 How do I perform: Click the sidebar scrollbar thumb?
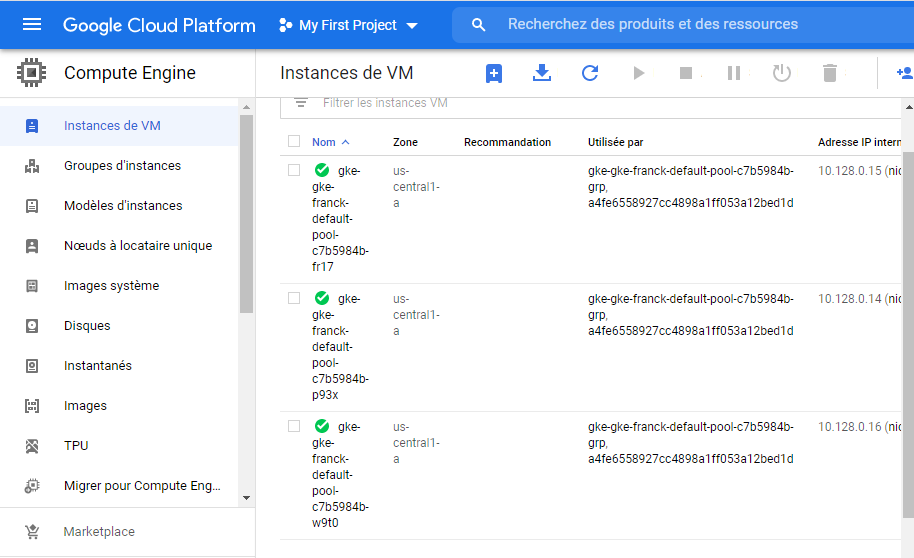[x=247, y=214]
